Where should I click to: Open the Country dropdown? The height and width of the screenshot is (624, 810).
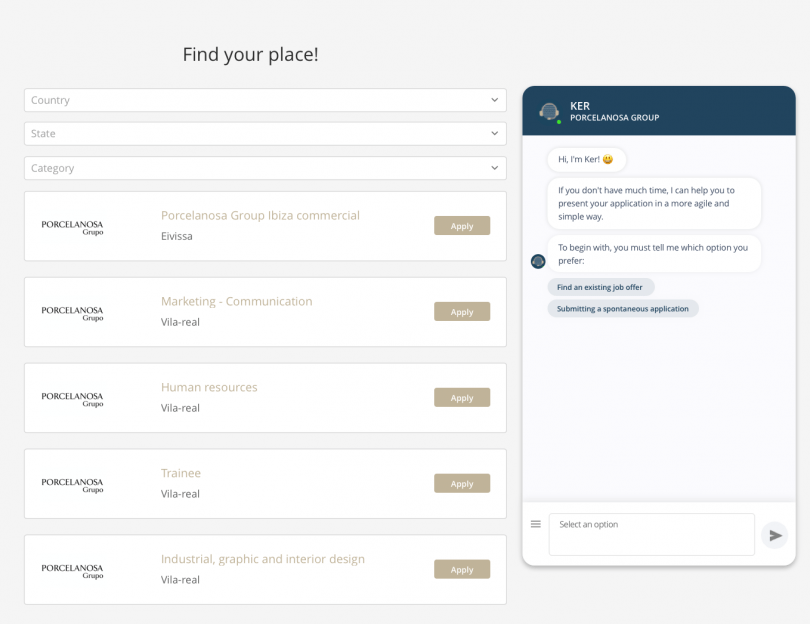[x=265, y=100]
